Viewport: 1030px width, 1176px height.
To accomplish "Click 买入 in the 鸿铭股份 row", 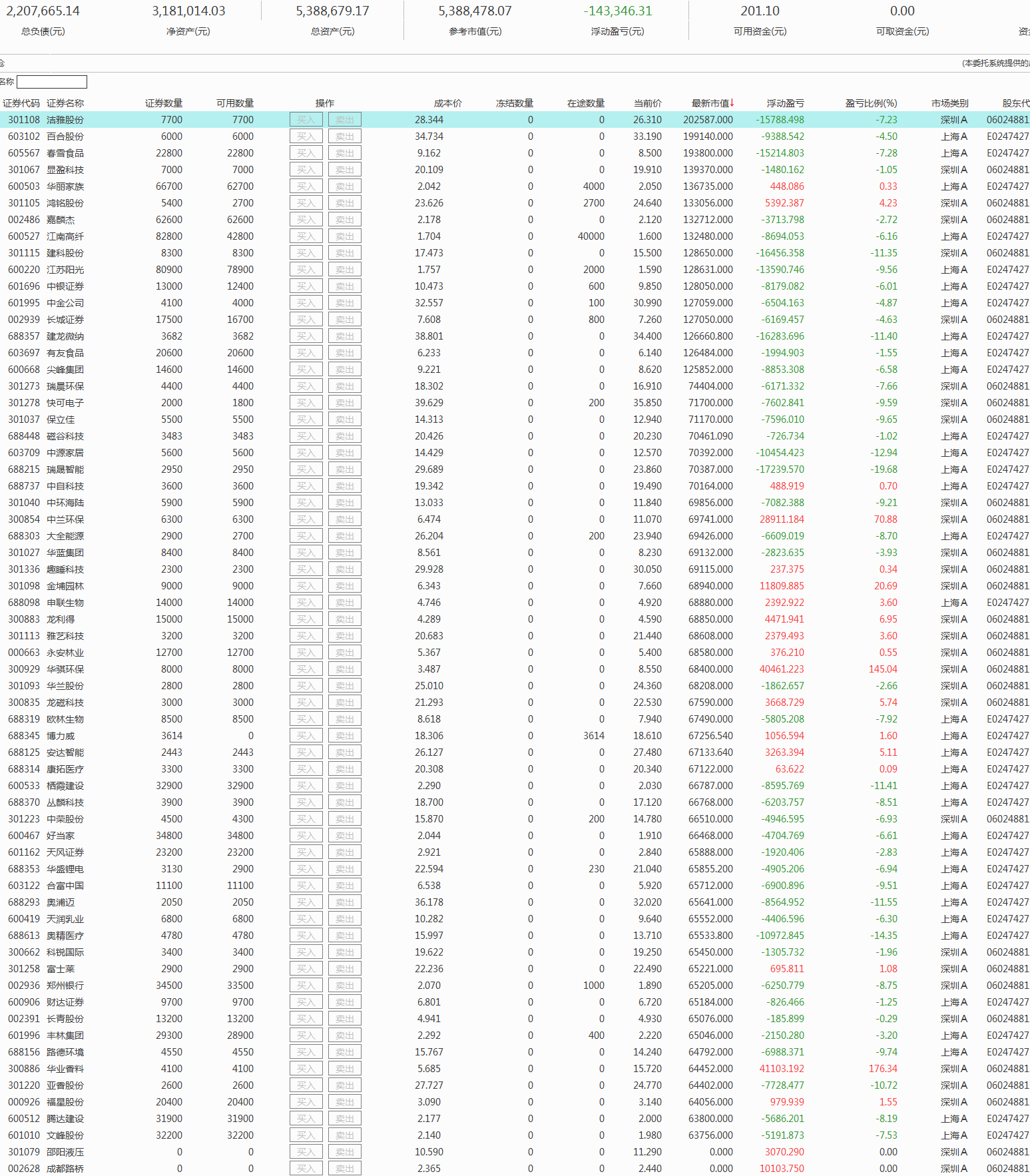I will pos(306,203).
